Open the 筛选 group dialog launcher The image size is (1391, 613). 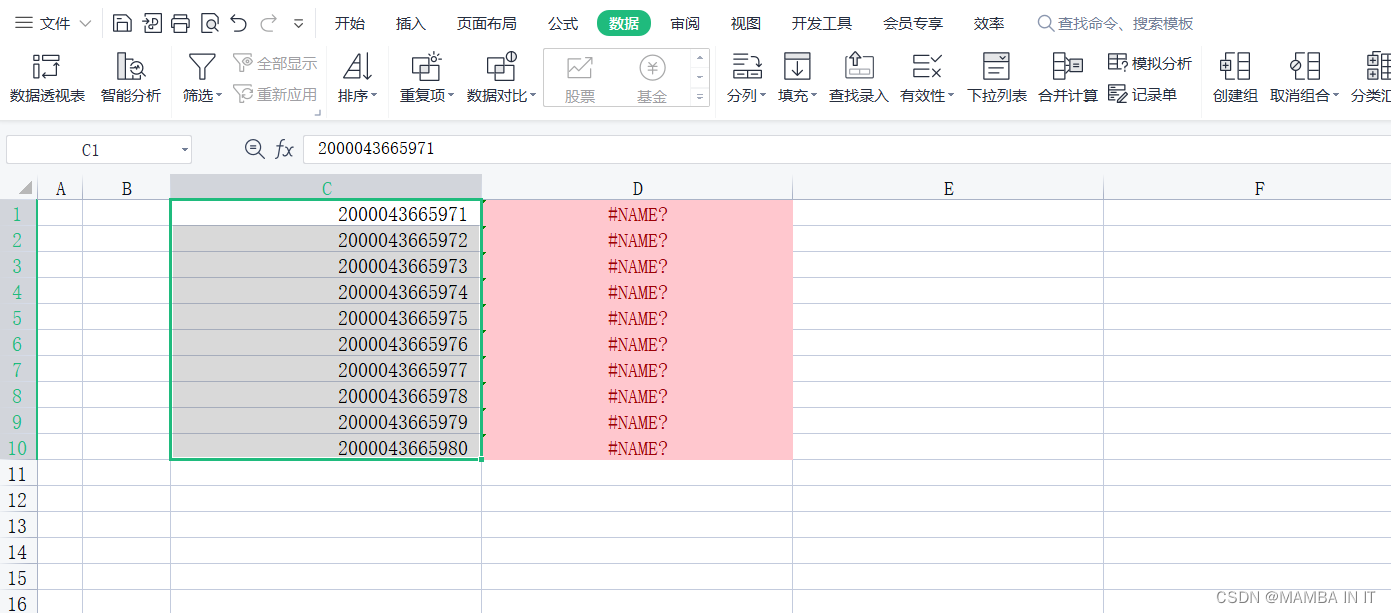(319, 113)
